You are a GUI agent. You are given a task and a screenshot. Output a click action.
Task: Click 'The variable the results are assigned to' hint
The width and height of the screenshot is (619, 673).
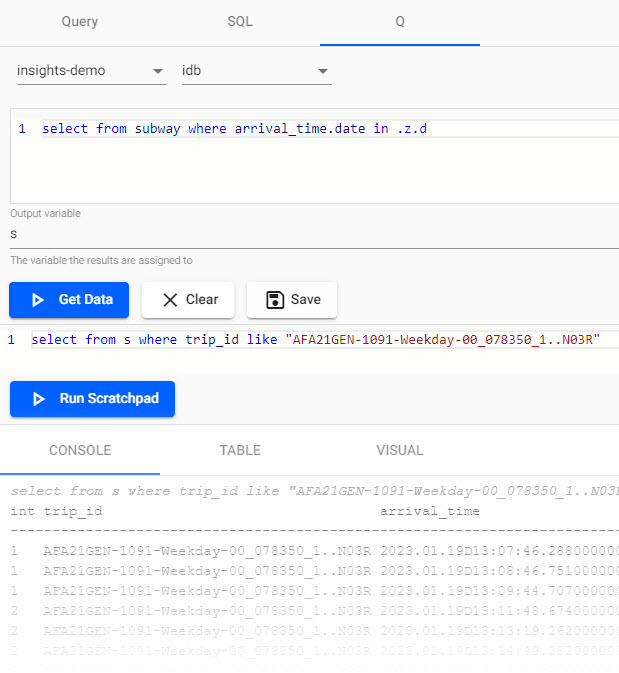click(x=101, y=261)
